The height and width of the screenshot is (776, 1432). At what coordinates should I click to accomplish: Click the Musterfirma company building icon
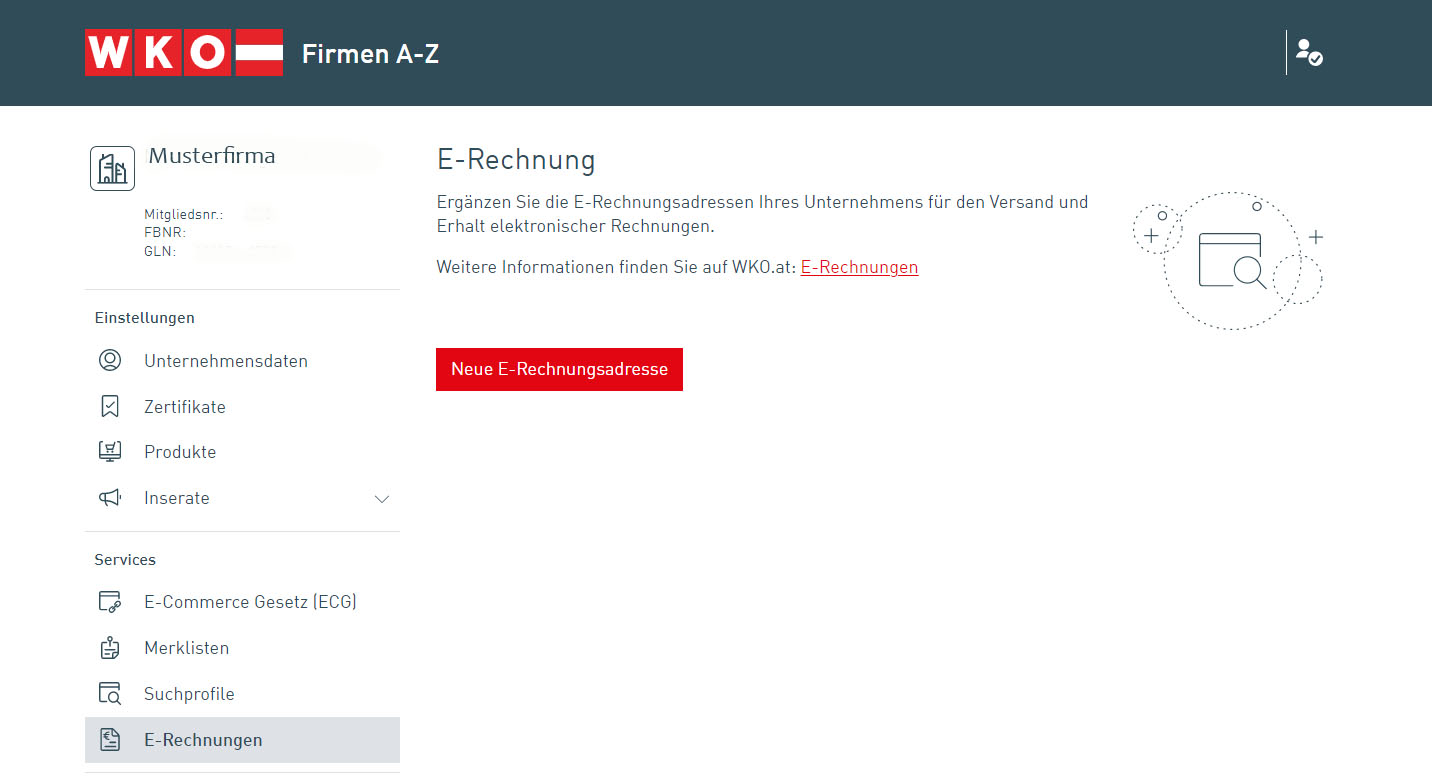pyautogui.click(x=112, y=167)
